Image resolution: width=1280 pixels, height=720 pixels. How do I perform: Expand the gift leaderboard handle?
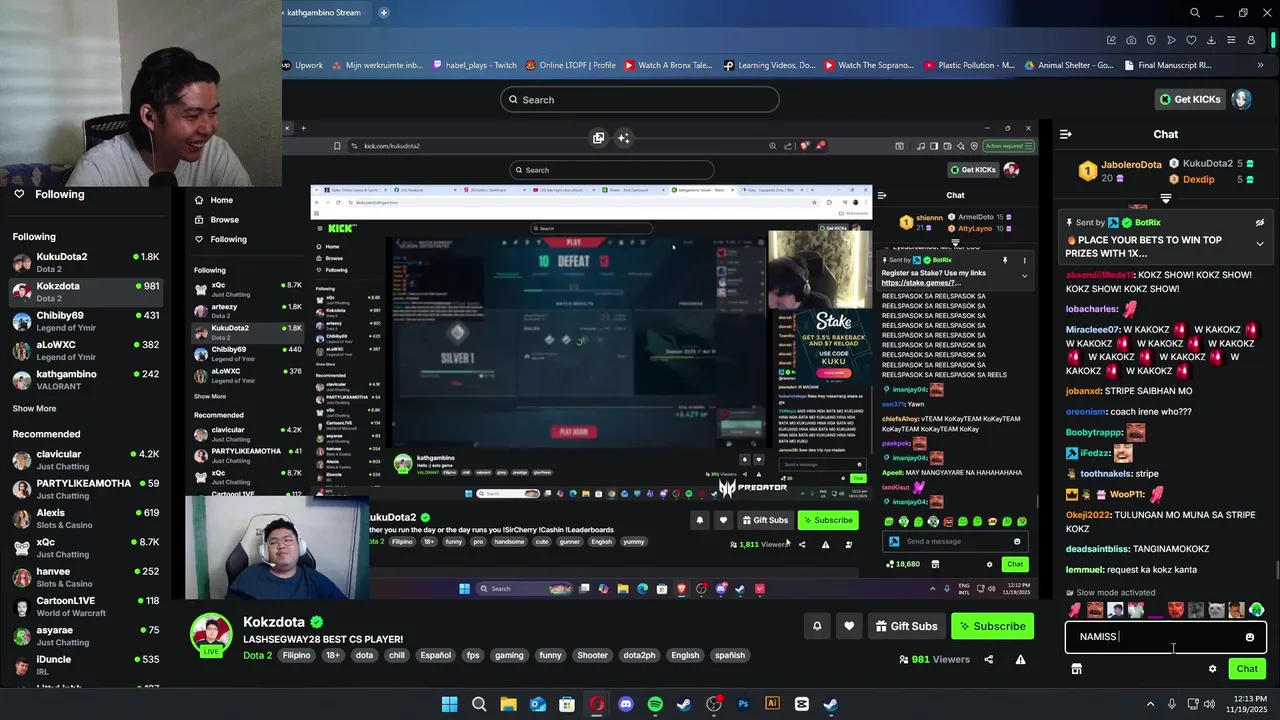[x=1166, y=199]
